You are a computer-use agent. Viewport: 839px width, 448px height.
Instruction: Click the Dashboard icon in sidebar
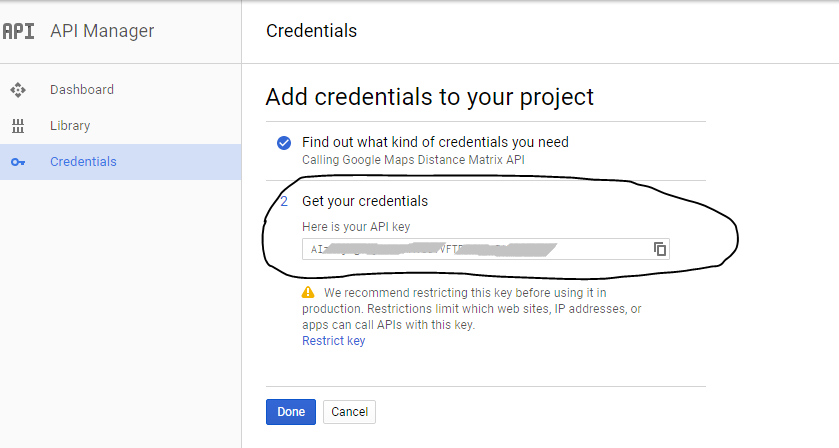(x=18, y=90)
